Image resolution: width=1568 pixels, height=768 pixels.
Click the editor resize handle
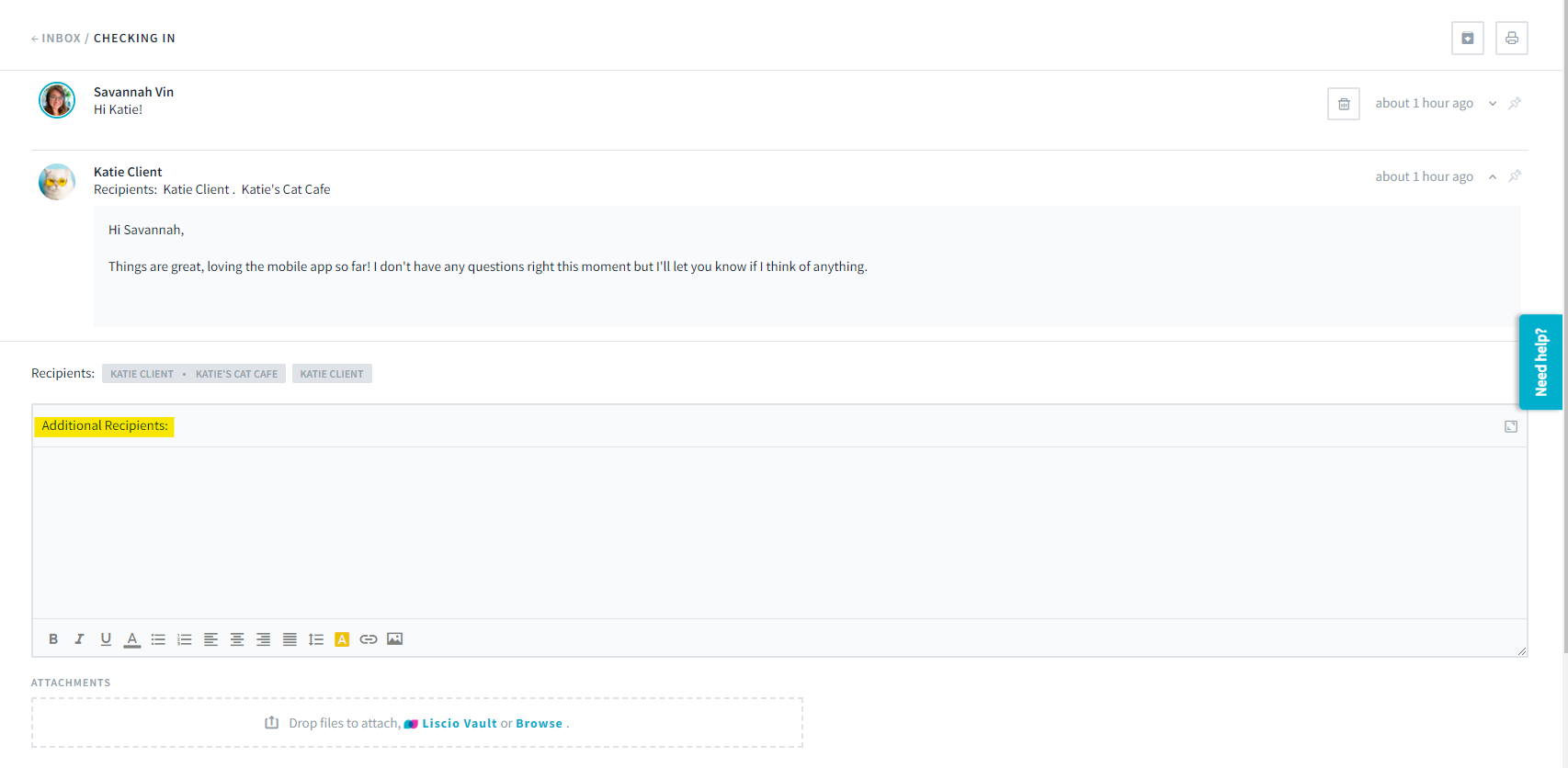1522,651
